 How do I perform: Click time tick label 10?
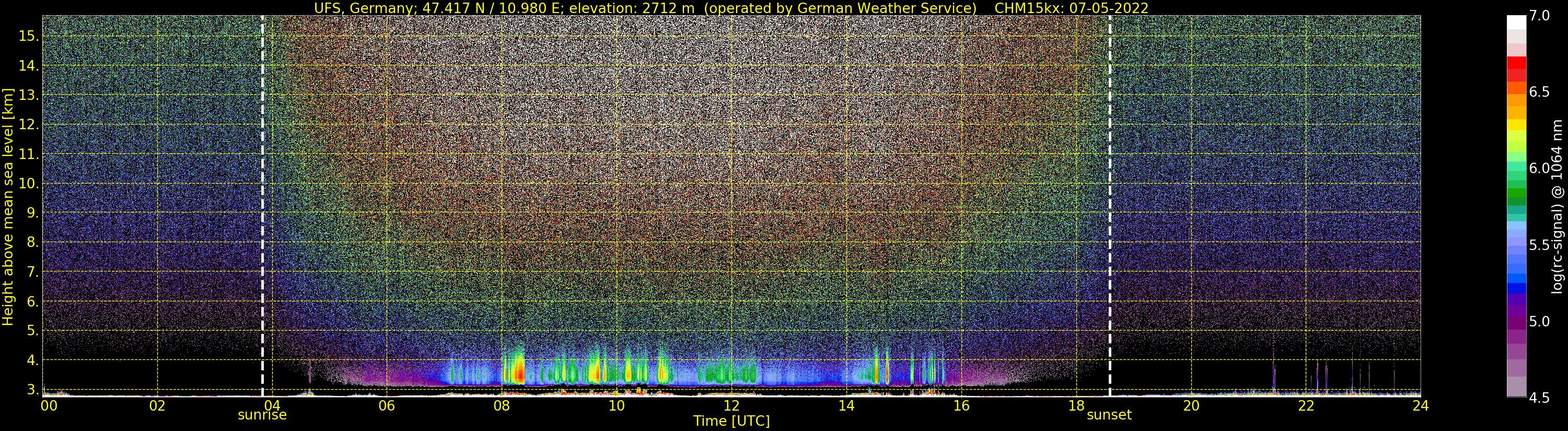coord(617,406)
